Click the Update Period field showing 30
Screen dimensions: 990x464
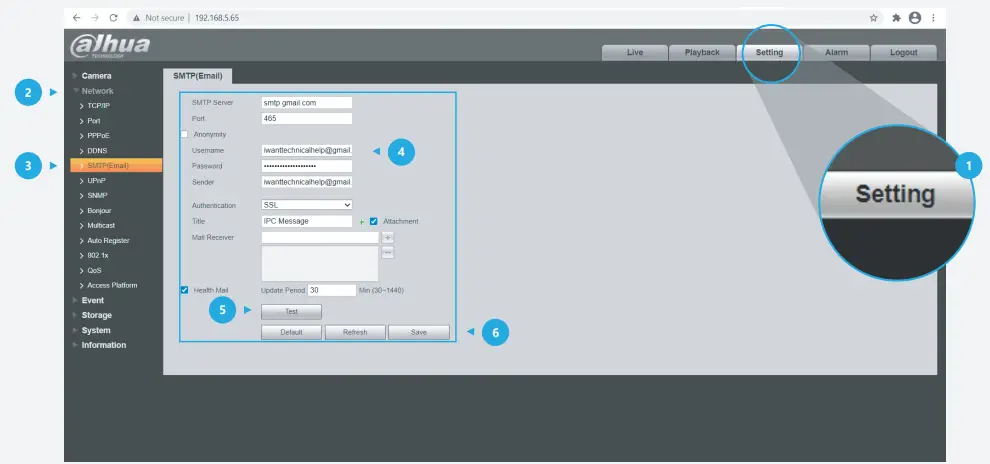tap(332, 290)
